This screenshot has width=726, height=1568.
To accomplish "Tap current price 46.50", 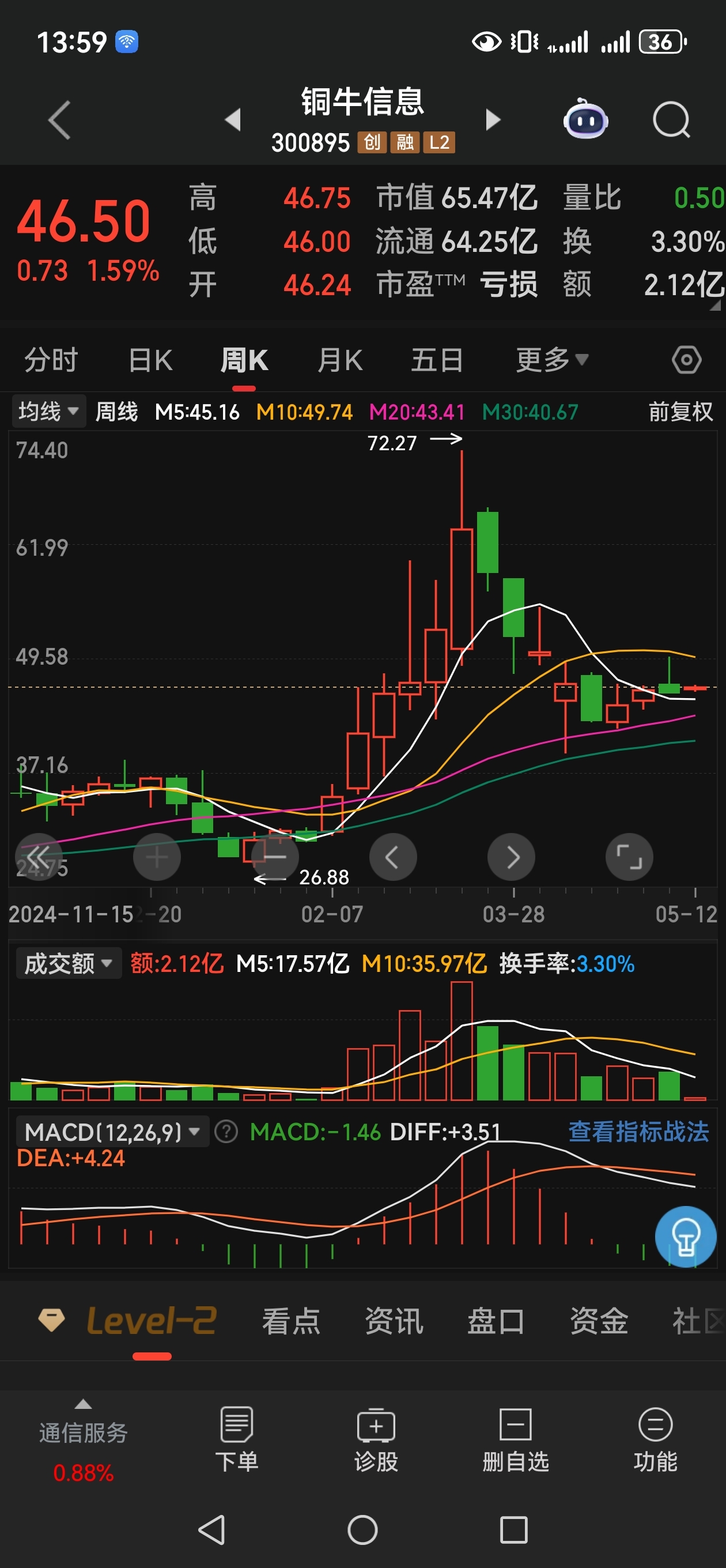I will point(84,220).
